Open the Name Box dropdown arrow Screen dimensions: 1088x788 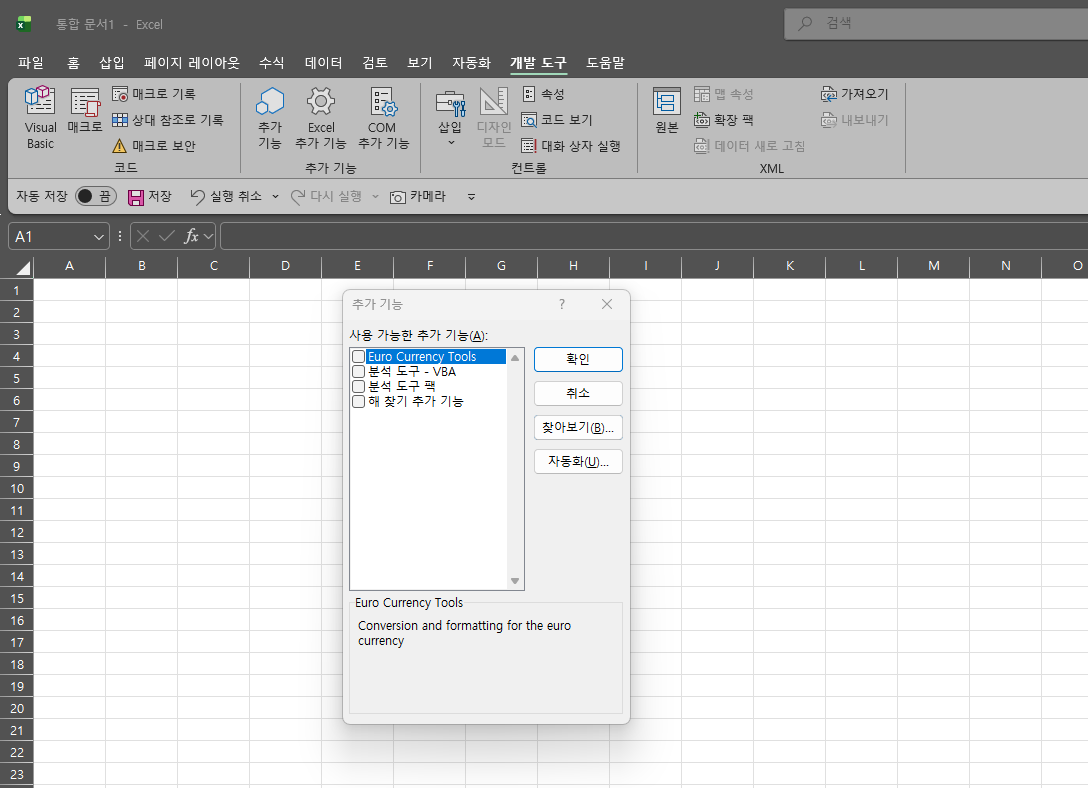tap(99, 237)
